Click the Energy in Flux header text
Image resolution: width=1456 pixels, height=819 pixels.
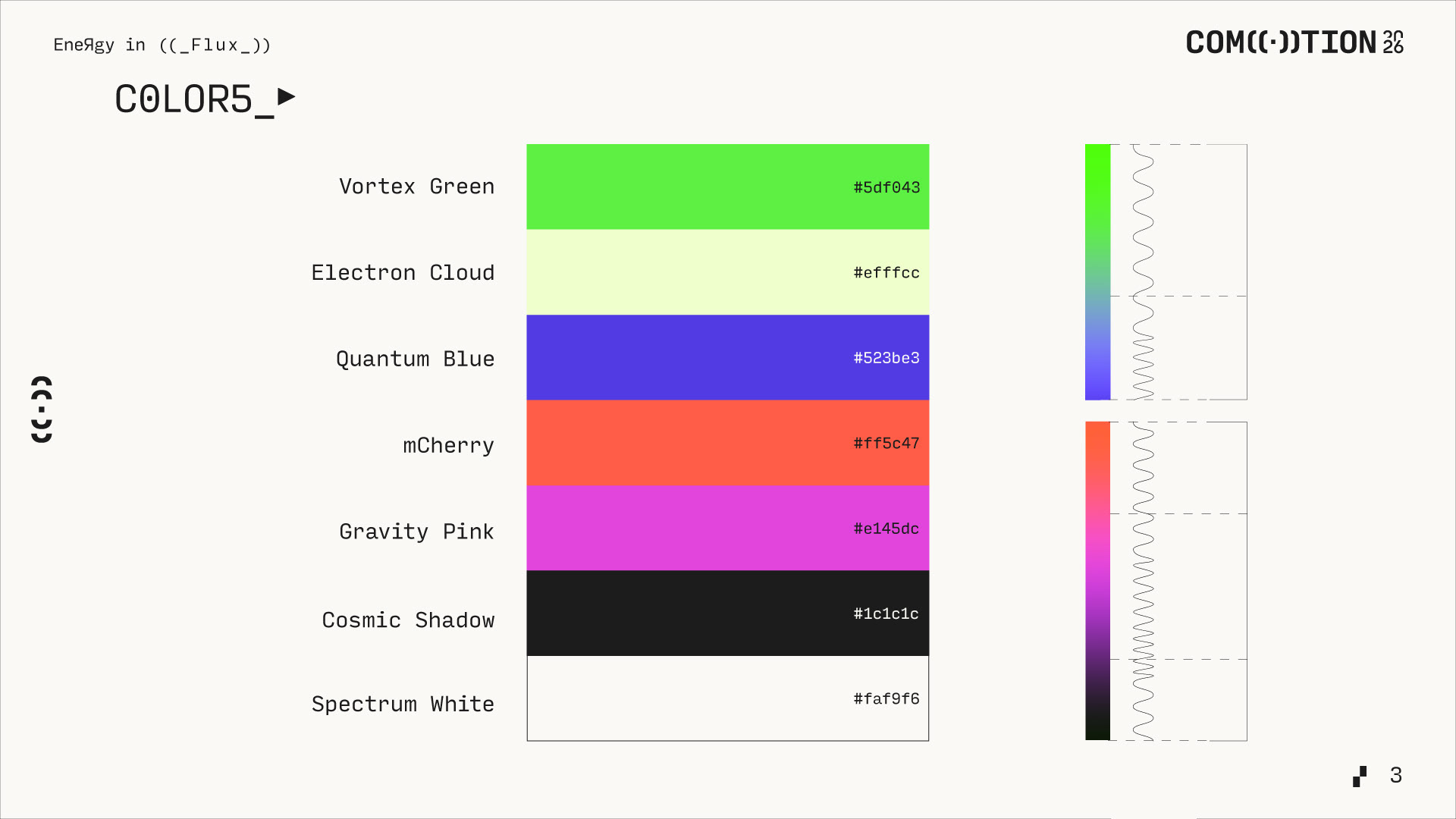[162, 45]
